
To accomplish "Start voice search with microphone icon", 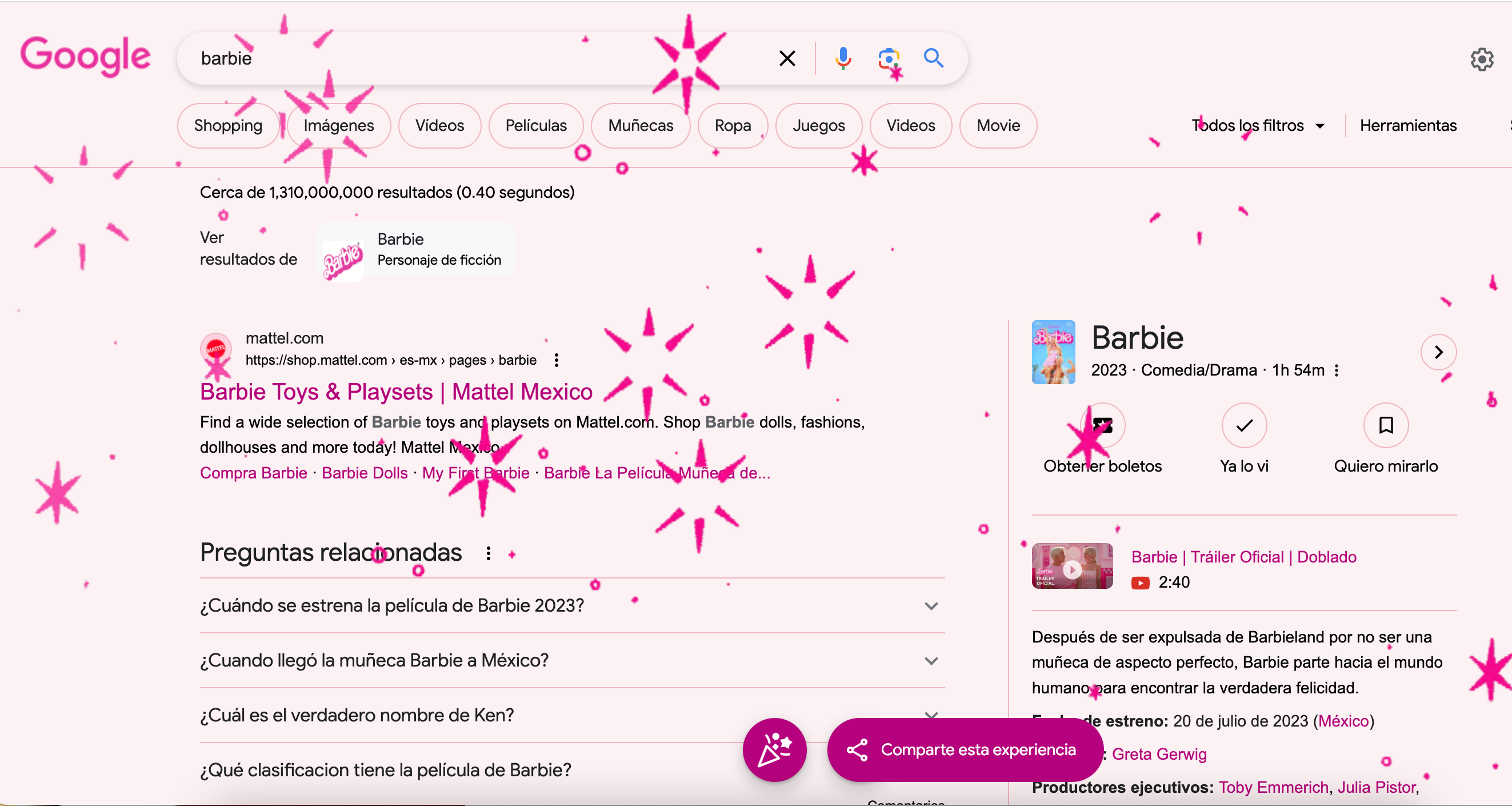I will tap(843, 58).
